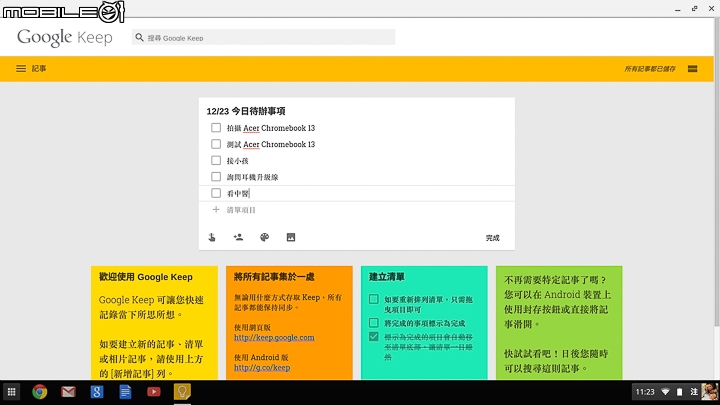720x405 pixels.
Task: Click the 清單項目 new item field
Action: point(241,210)
